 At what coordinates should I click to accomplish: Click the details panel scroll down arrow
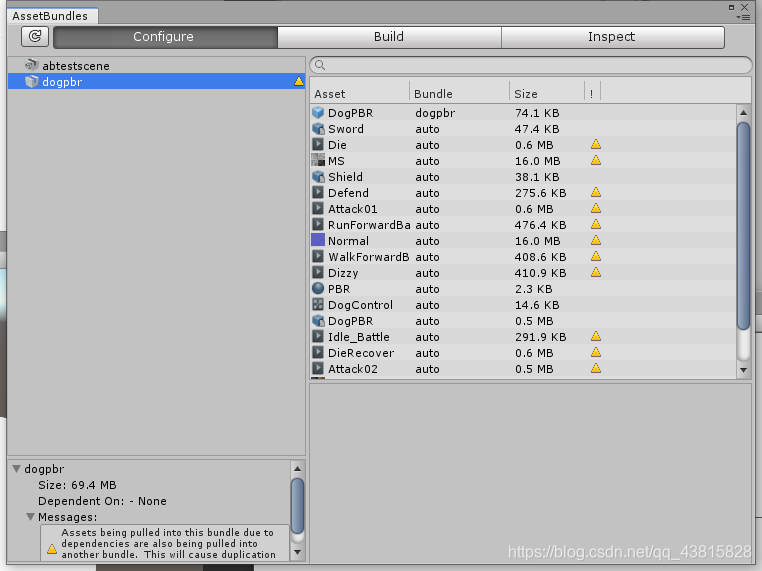point(297,553)
